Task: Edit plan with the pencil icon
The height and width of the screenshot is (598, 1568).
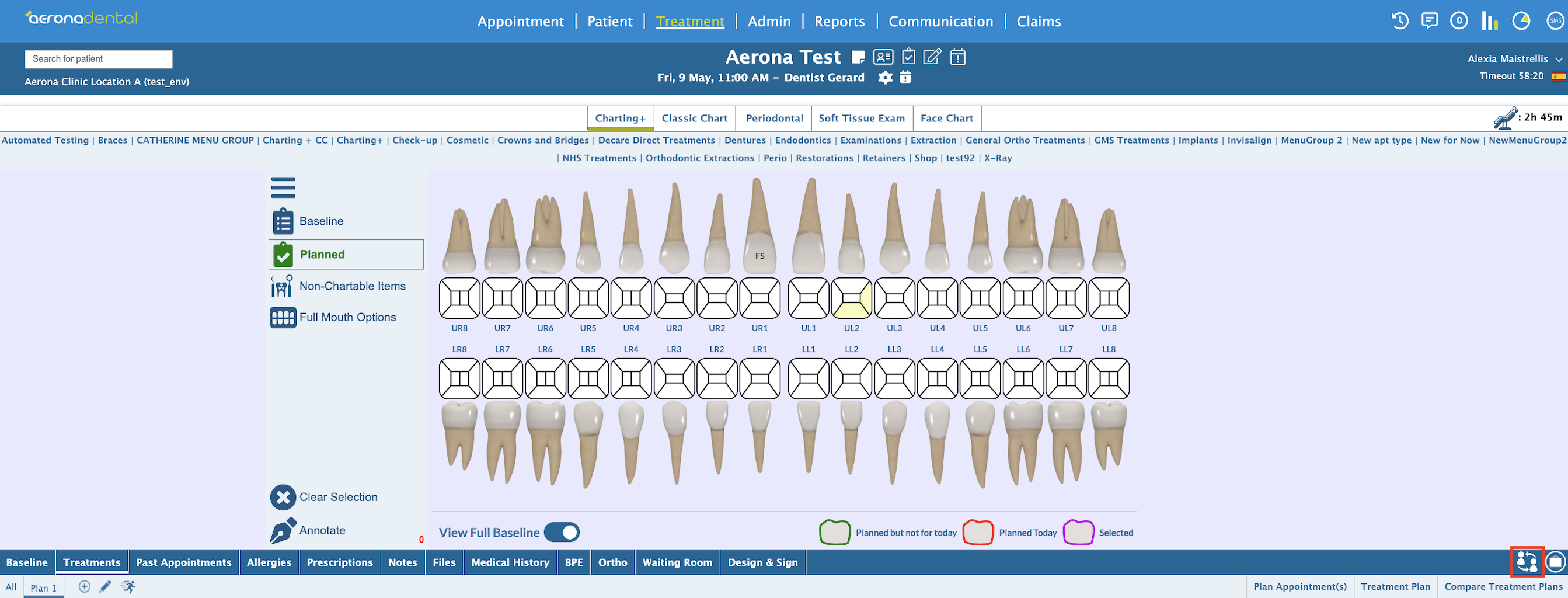Action: (x=105, y=586)
